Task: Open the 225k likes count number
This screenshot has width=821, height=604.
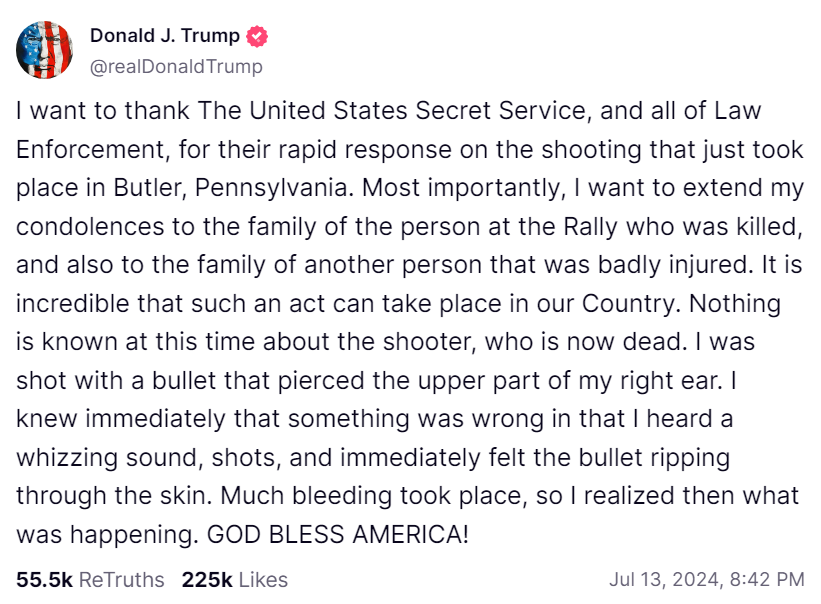Action: click(207, 579)
